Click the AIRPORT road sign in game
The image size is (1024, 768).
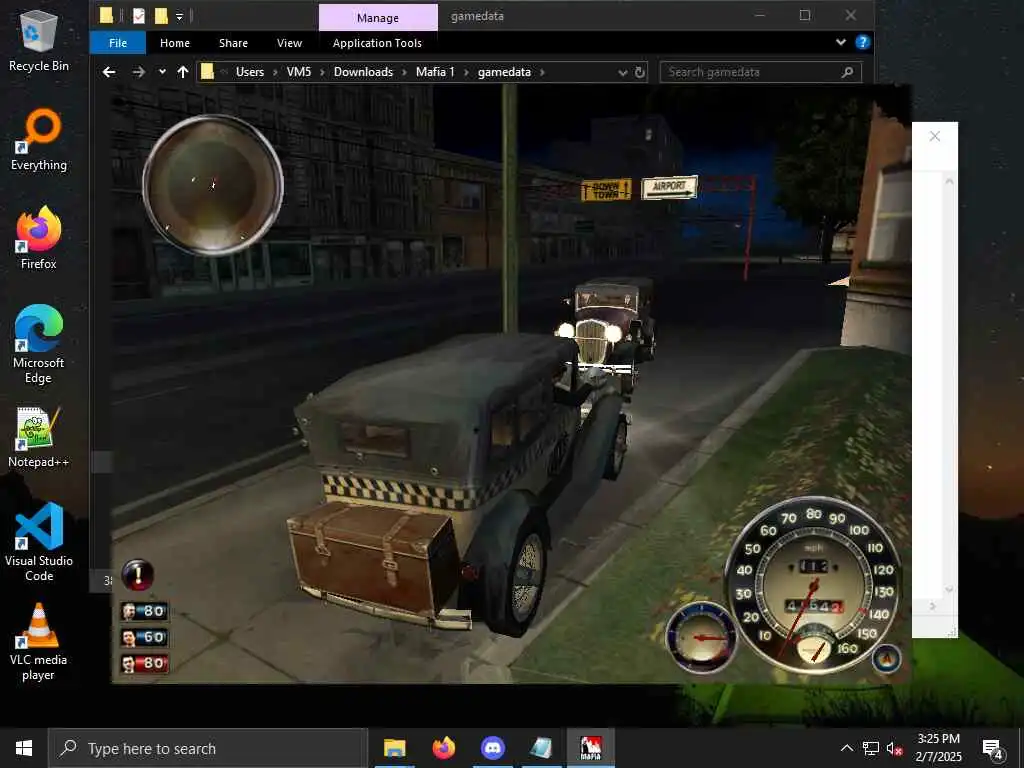tap(669, 187)
